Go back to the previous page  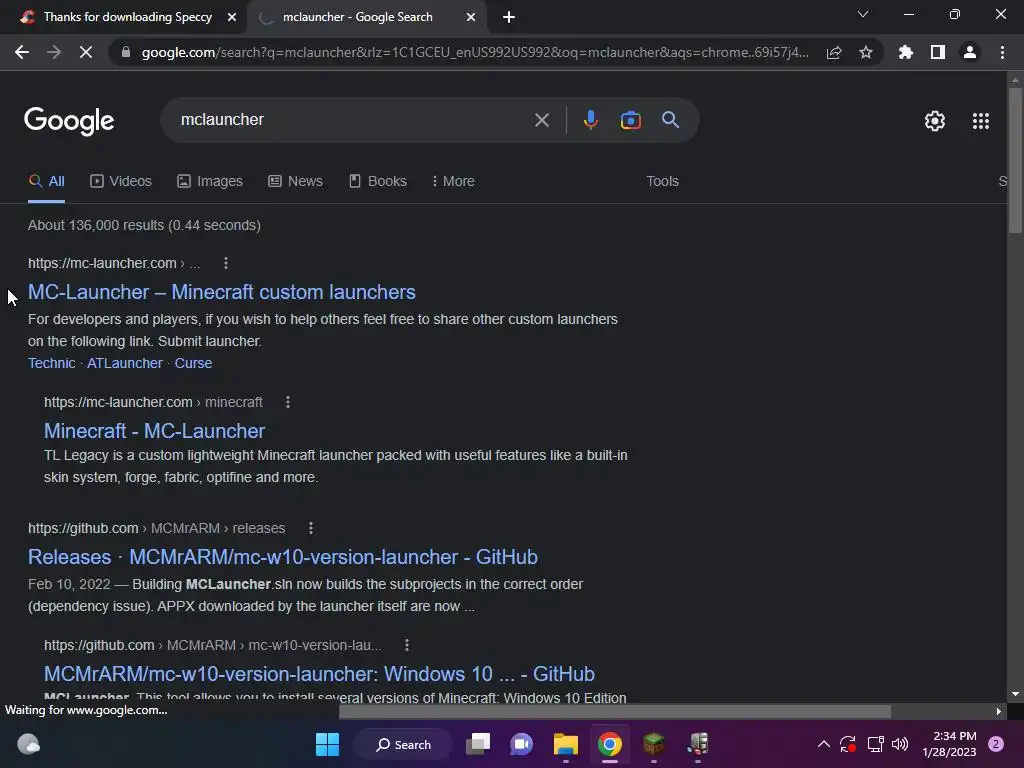(x=22, y=52)
